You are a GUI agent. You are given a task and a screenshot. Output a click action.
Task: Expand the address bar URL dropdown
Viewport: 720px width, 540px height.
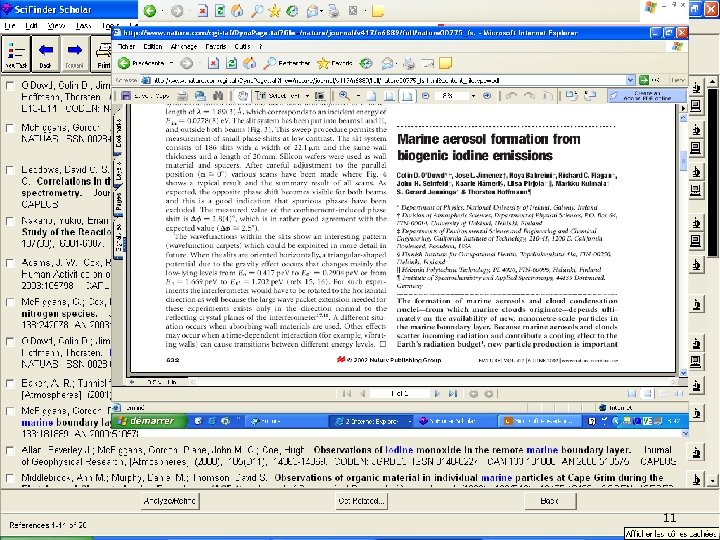[630, 80]
